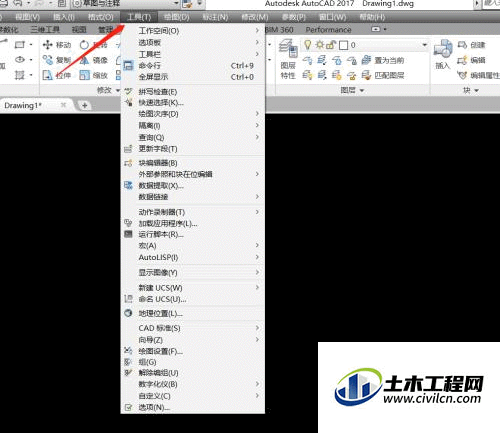500x433 pixels.
Task: Open Rectangle tool dropdown arrow
Action: click(31, 45)
